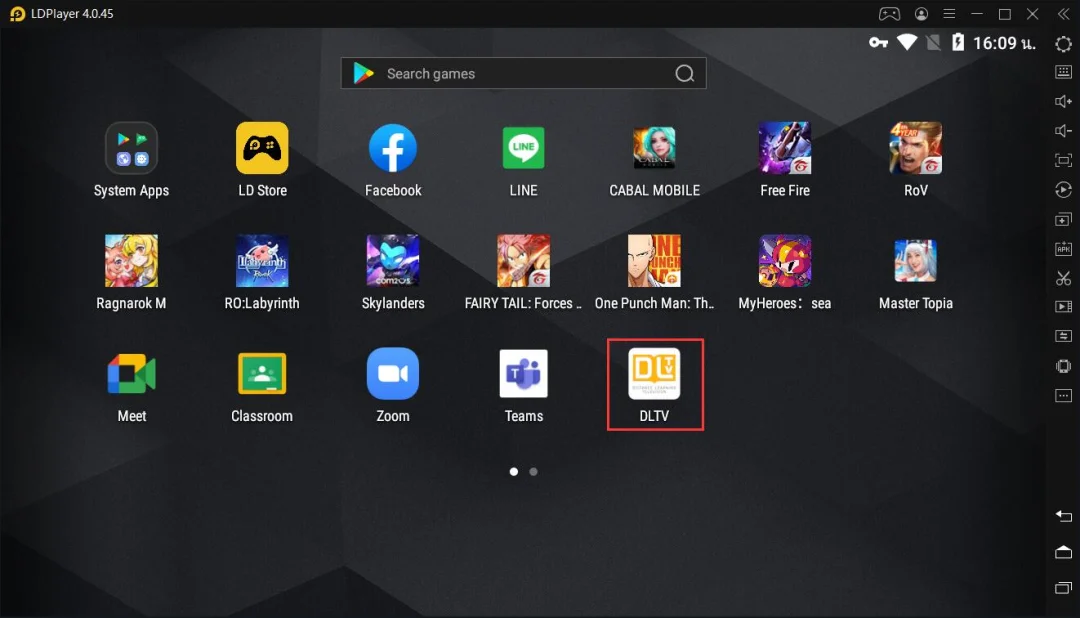Open LDPlayer settings gear in sidebar
This screenshot has height=618, width=1080.
[x=1063, y=44]
